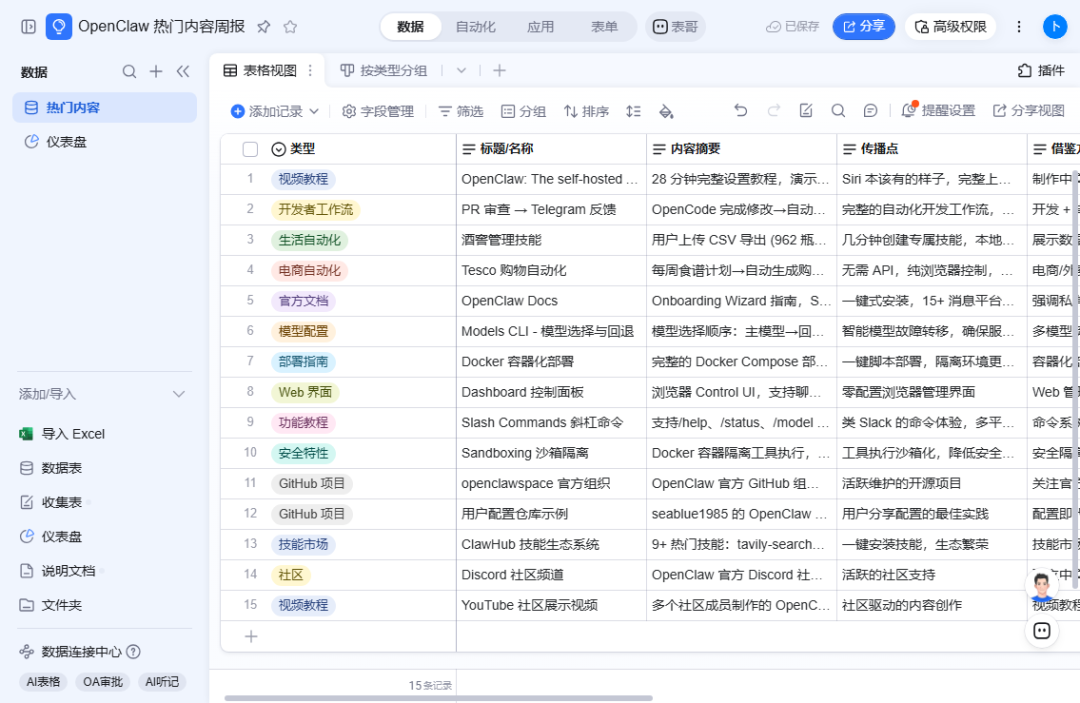
Task: Open 添加记录 dropdown arrow
Action: [x=314, y=111]
